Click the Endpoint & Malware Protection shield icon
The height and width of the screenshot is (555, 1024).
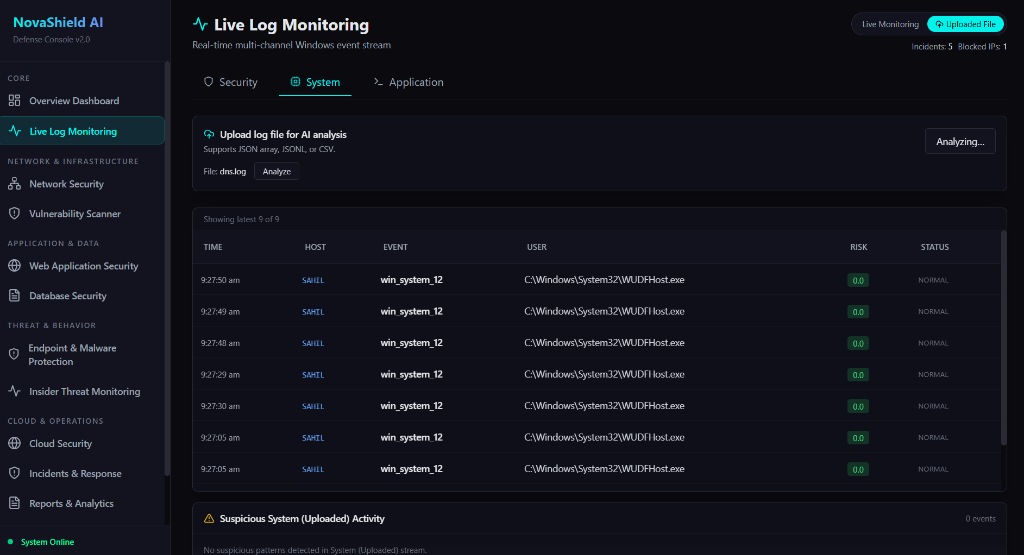click(x=14, y=355)
